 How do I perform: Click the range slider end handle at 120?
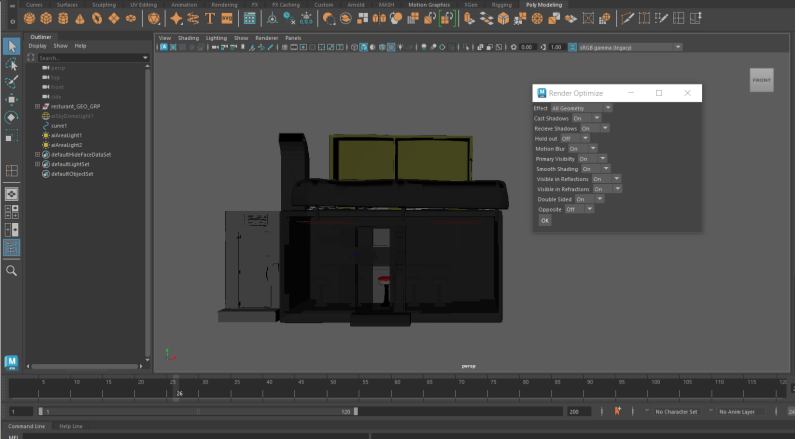coord(356,411)
